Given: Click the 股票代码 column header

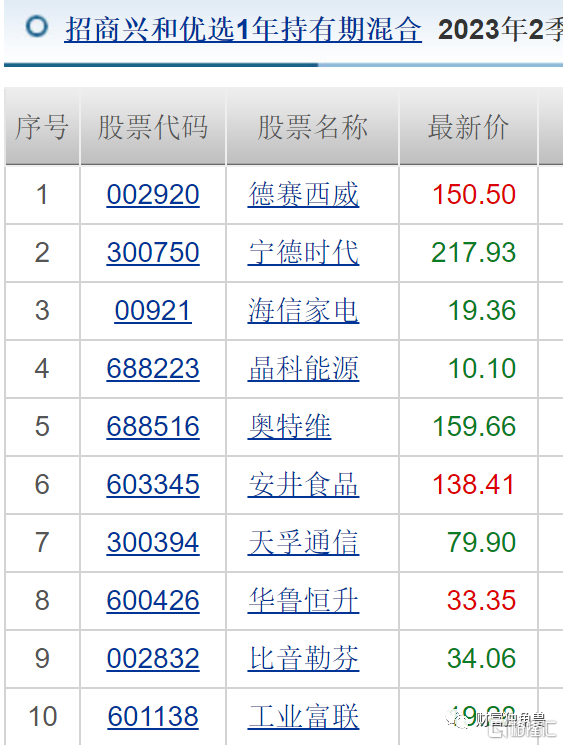Looking at the screenshot, I should pos(153,127).
